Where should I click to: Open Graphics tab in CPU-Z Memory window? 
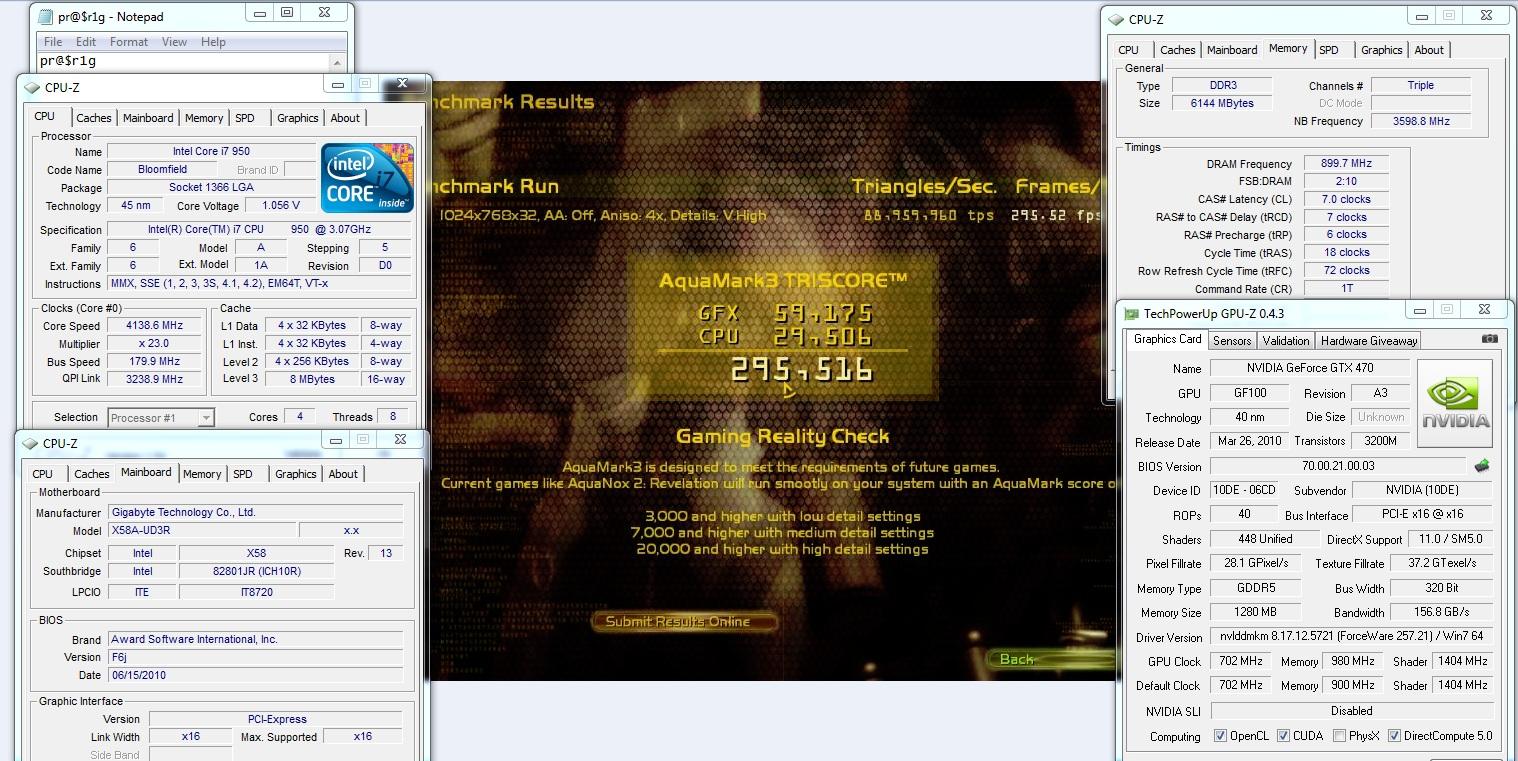(1382, 50)
